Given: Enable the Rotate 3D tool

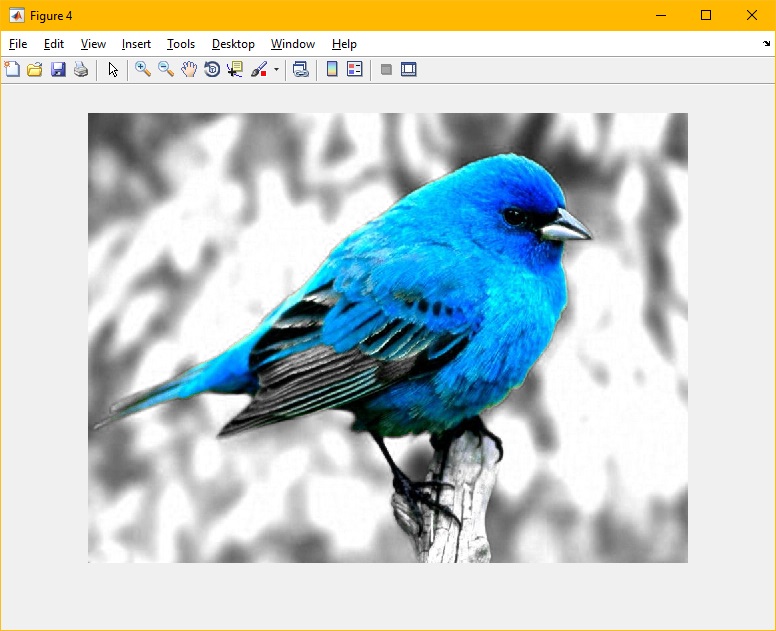Looking at the screenshot, I should click(x=212, y=69).
